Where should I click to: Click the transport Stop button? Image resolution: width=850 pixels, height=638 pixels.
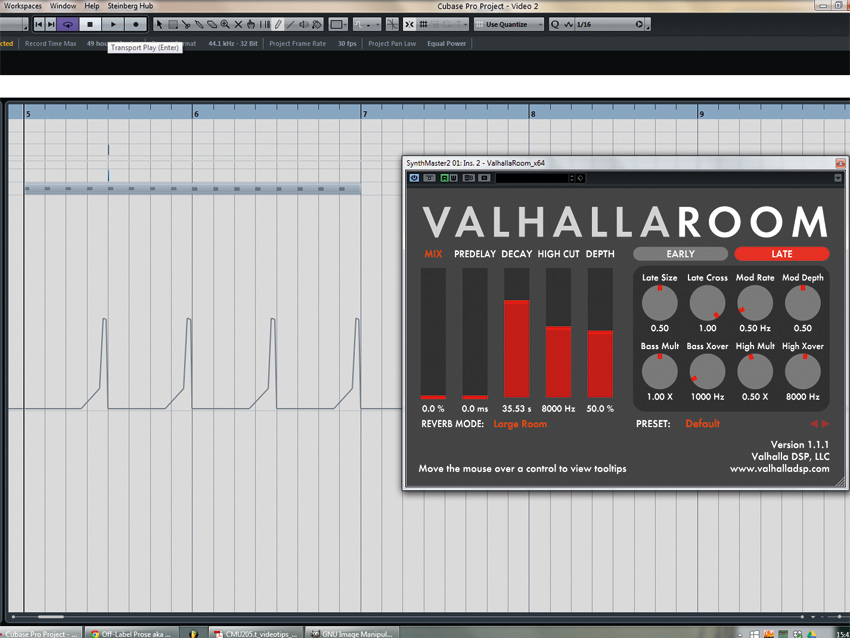pyautogui.click(x=90, y=24)
